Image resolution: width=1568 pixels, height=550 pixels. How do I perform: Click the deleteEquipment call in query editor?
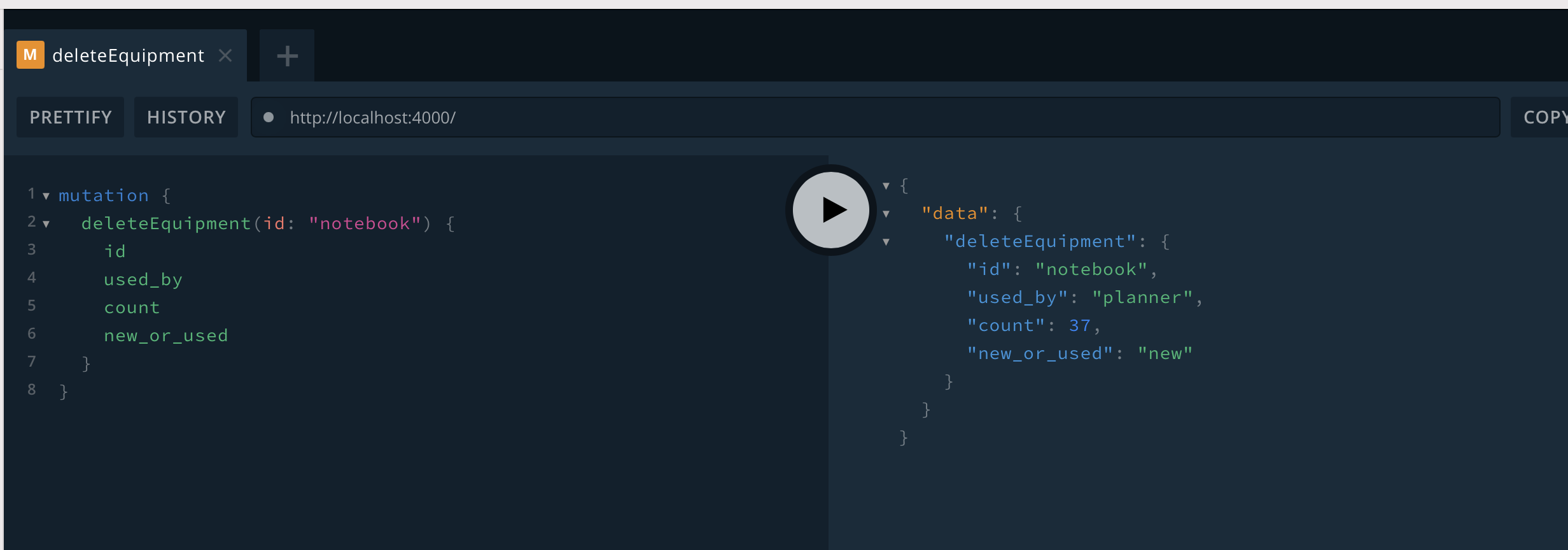pyautogui.click(x=166, y=223)
